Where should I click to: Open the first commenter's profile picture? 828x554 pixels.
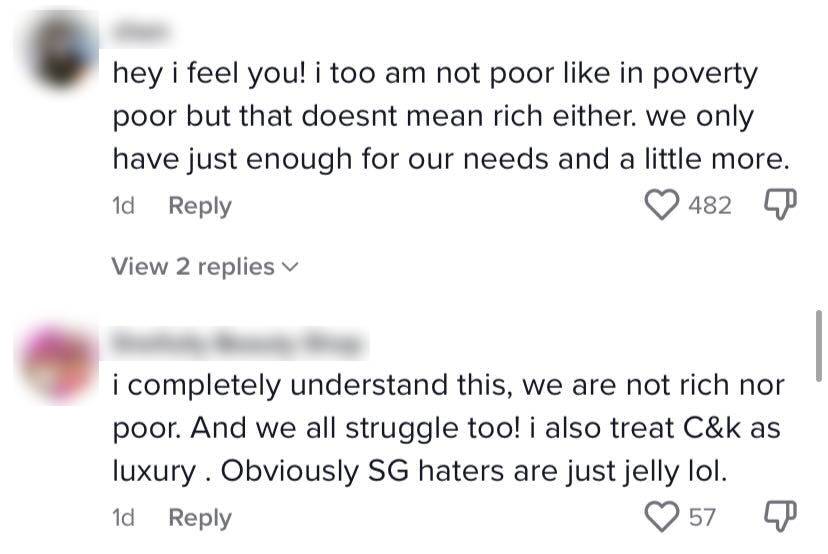pyautogui.click(x=61, y=51)
